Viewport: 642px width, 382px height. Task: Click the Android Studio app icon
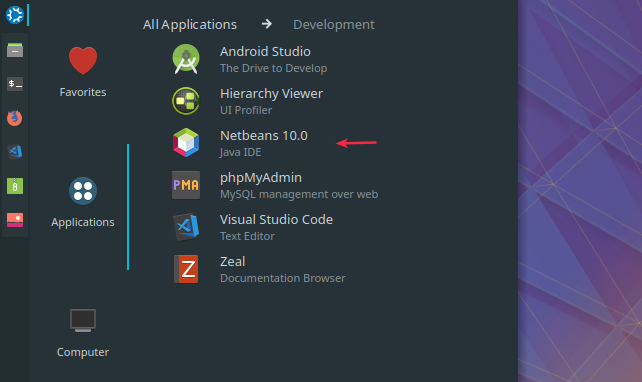(186, 59)
